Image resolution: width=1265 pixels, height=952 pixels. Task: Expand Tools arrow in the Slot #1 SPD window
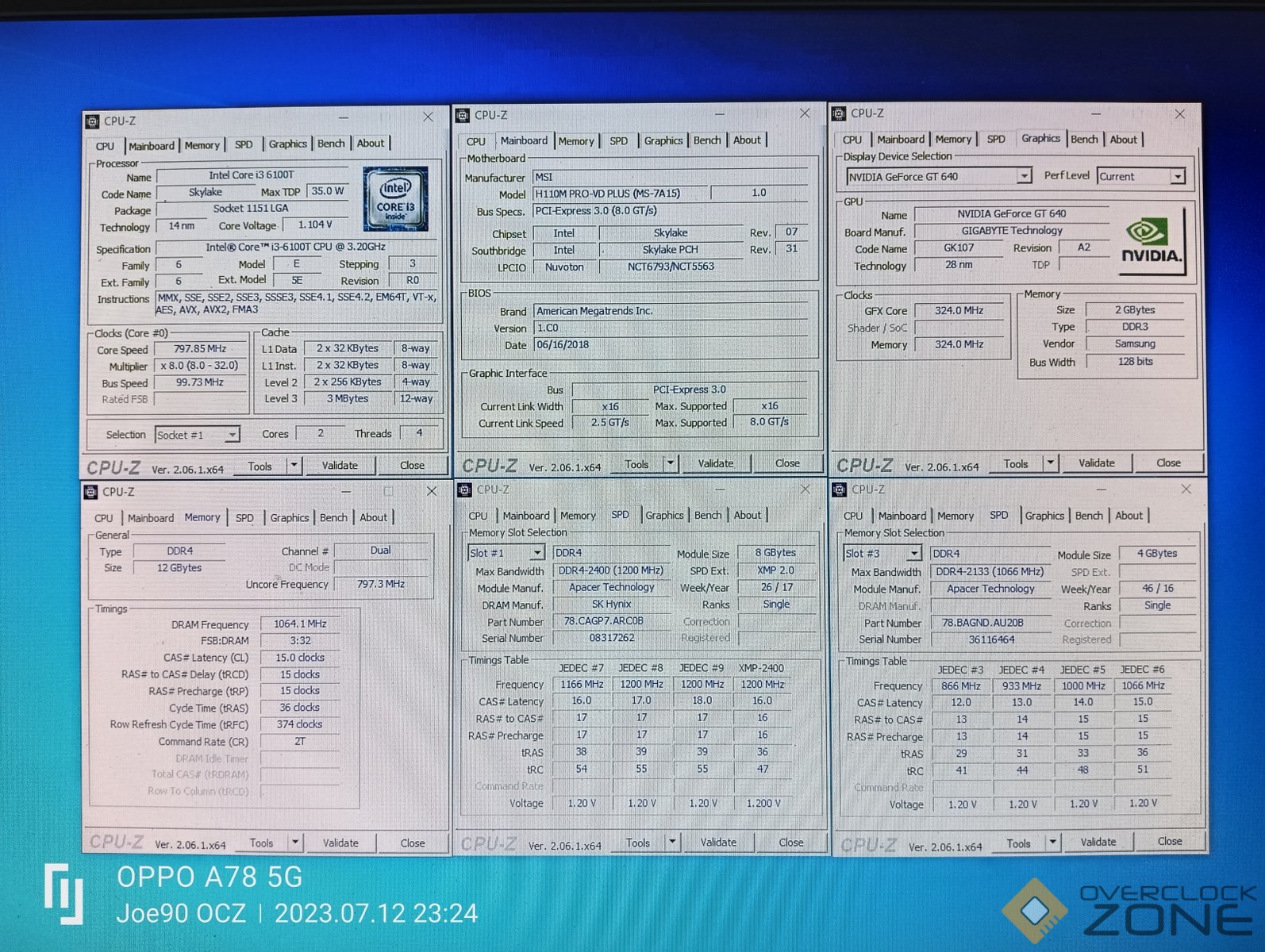[x=671, y=842]
